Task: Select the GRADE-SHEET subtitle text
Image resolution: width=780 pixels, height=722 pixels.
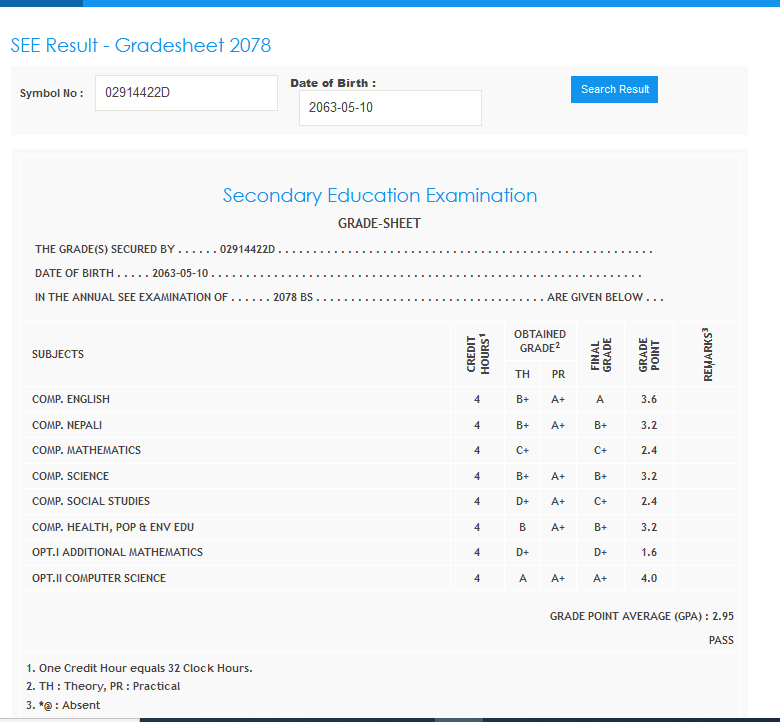Action: pyautogui.click(x=379, y=223)
